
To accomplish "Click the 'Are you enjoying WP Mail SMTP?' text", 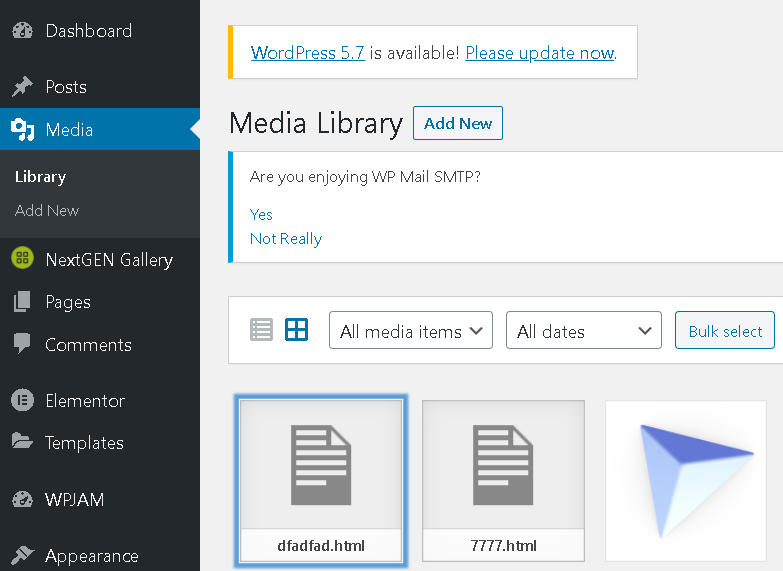I will click(365, 177).
